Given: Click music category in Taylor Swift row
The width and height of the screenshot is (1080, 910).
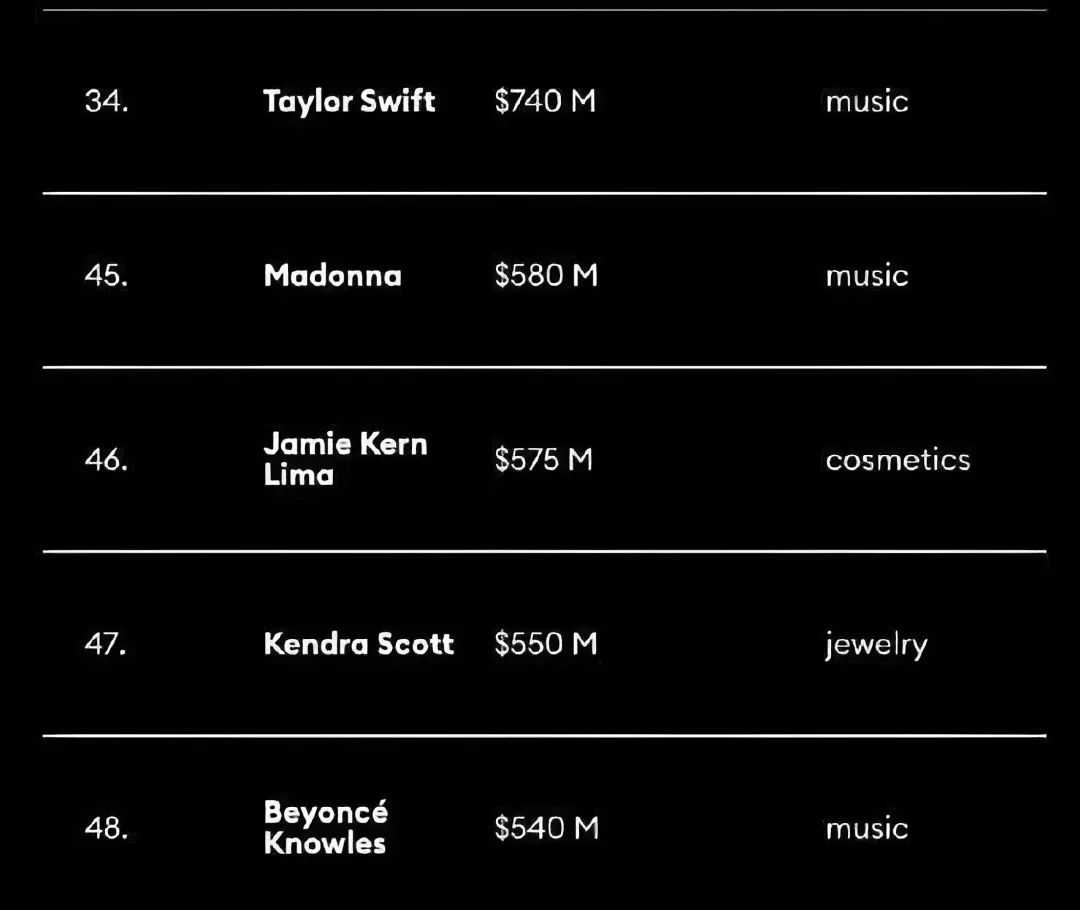Looking at the screenshot, I should click(x=867, y=102).
